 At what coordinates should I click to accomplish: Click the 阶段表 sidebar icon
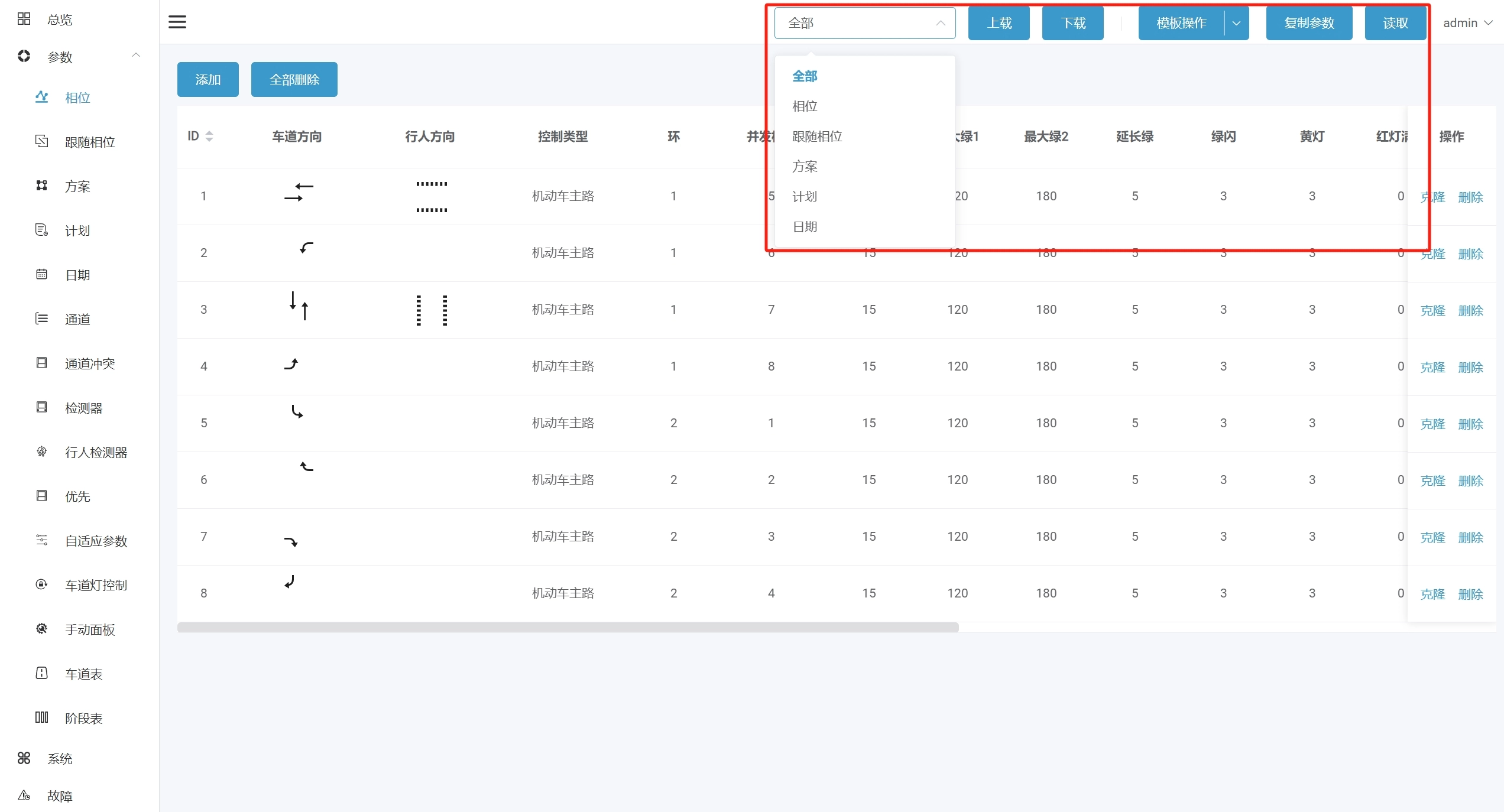point(41,717)
